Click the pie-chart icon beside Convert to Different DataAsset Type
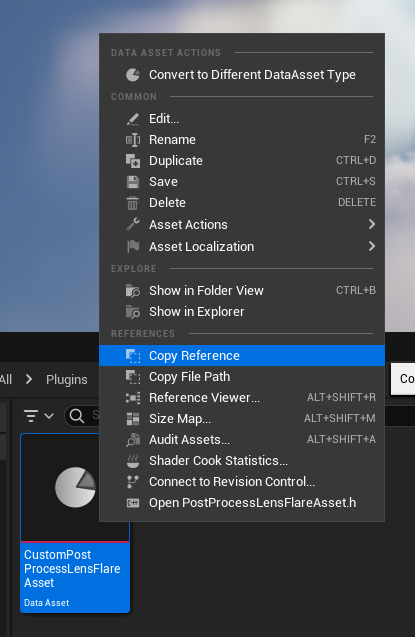Viewport: 415px width, 637px height. [133, 75]
